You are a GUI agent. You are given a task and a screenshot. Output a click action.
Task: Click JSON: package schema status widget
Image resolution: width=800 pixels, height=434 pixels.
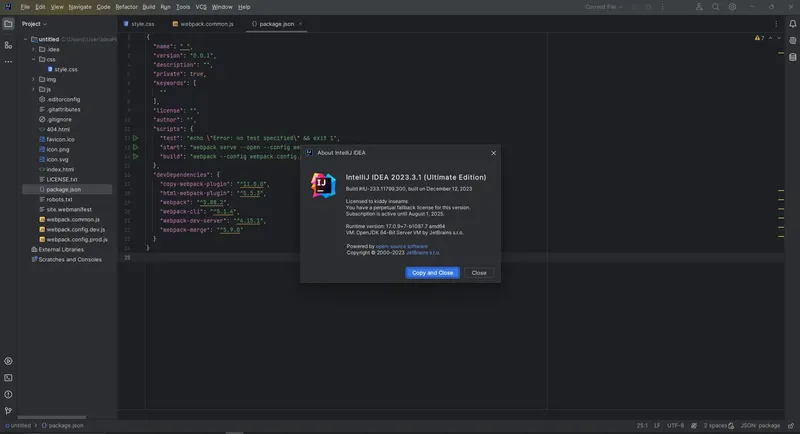(760, 426)
